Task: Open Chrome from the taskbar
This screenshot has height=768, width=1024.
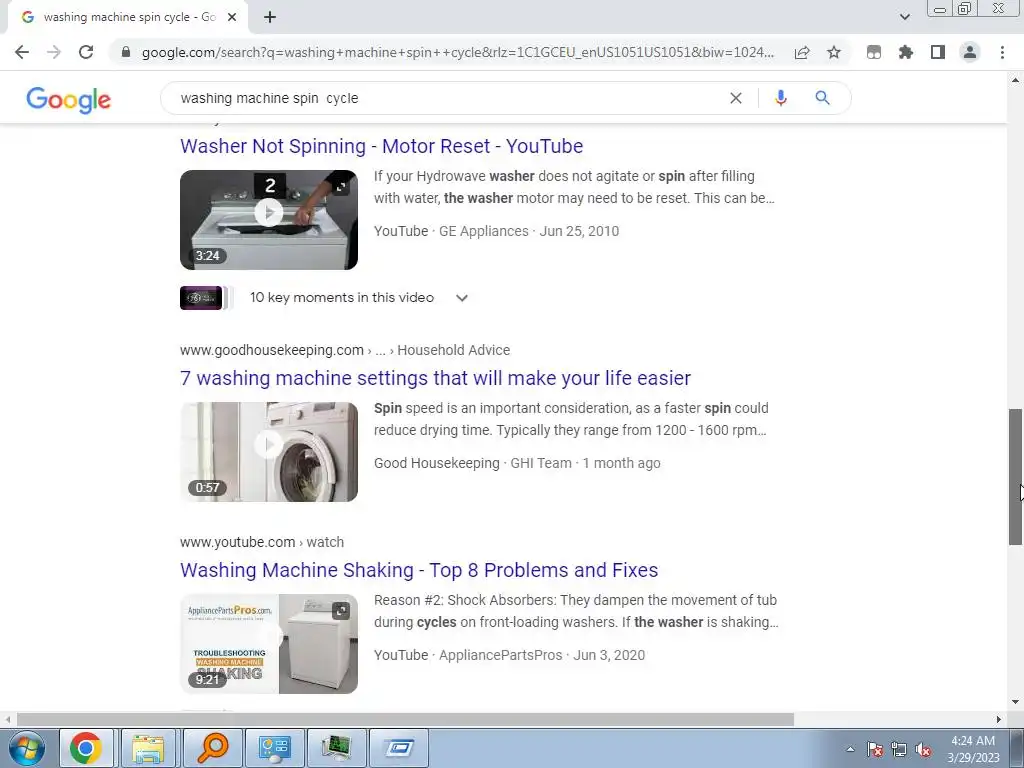Action: [x=86, y=748]
